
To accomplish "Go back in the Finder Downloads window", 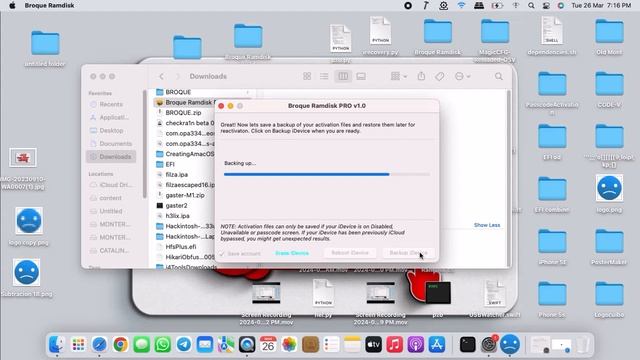I will [162, 76].
